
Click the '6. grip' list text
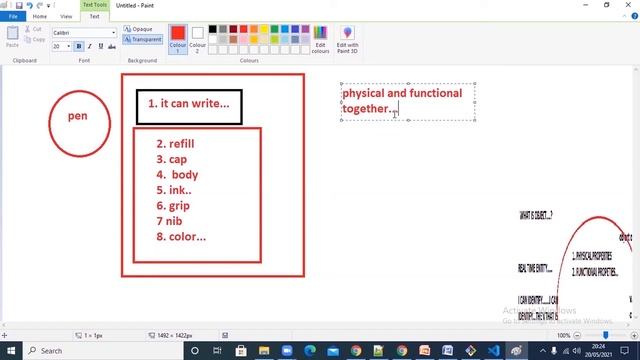[x=173, y=206]
